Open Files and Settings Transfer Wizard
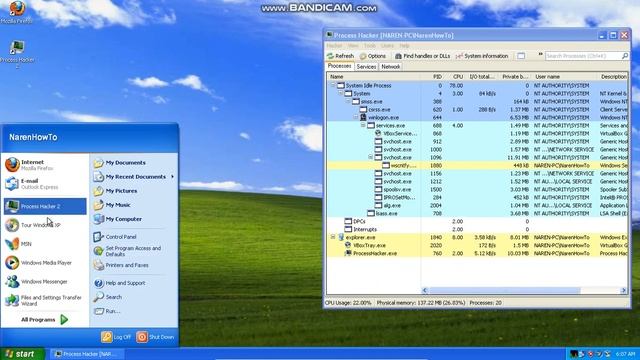 [45, 300]
